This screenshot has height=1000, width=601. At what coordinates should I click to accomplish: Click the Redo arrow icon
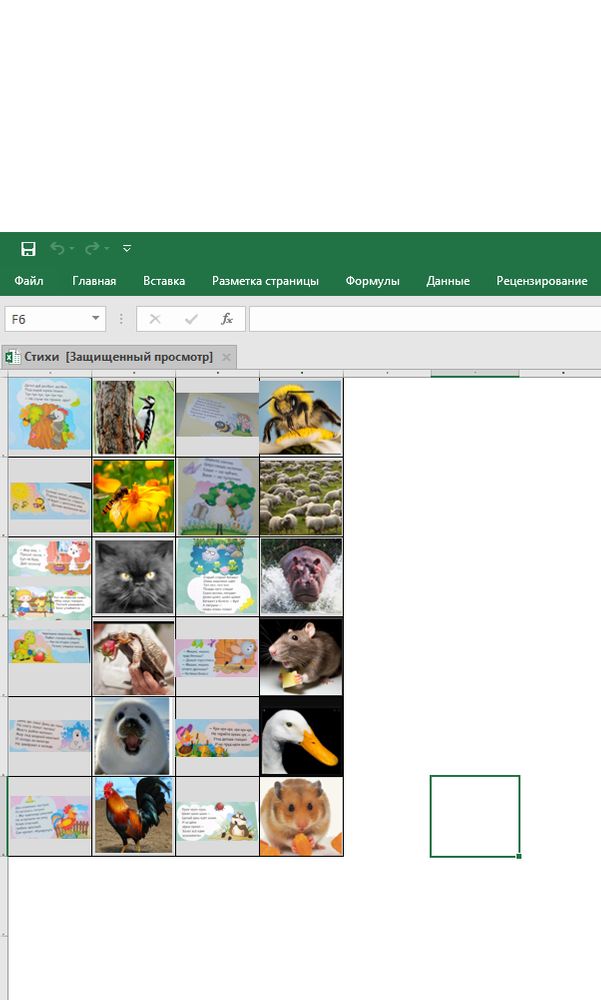pos(91,248)
